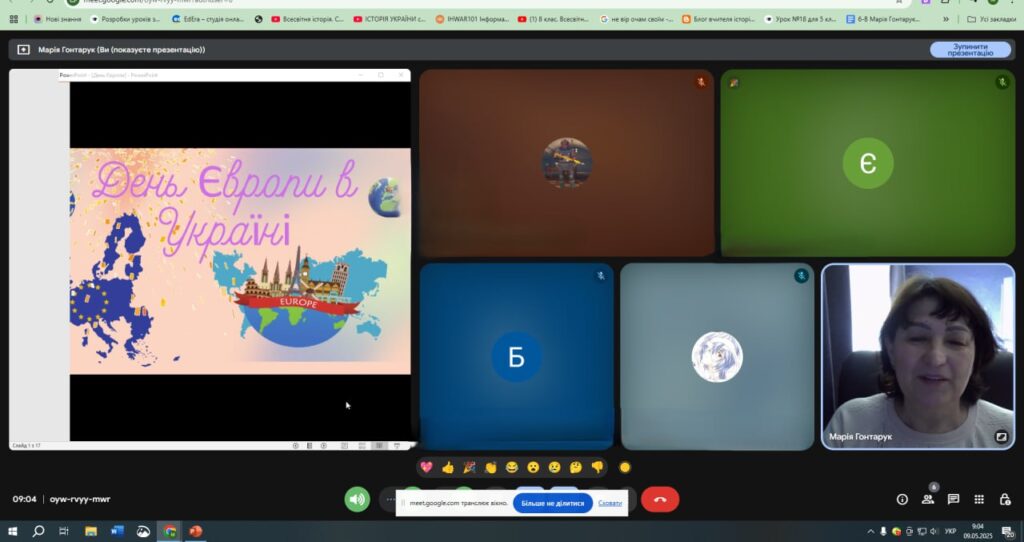Viewport: 1024px width, 542px height.
Task: Open Windows taskbar search
Action: 39,532
